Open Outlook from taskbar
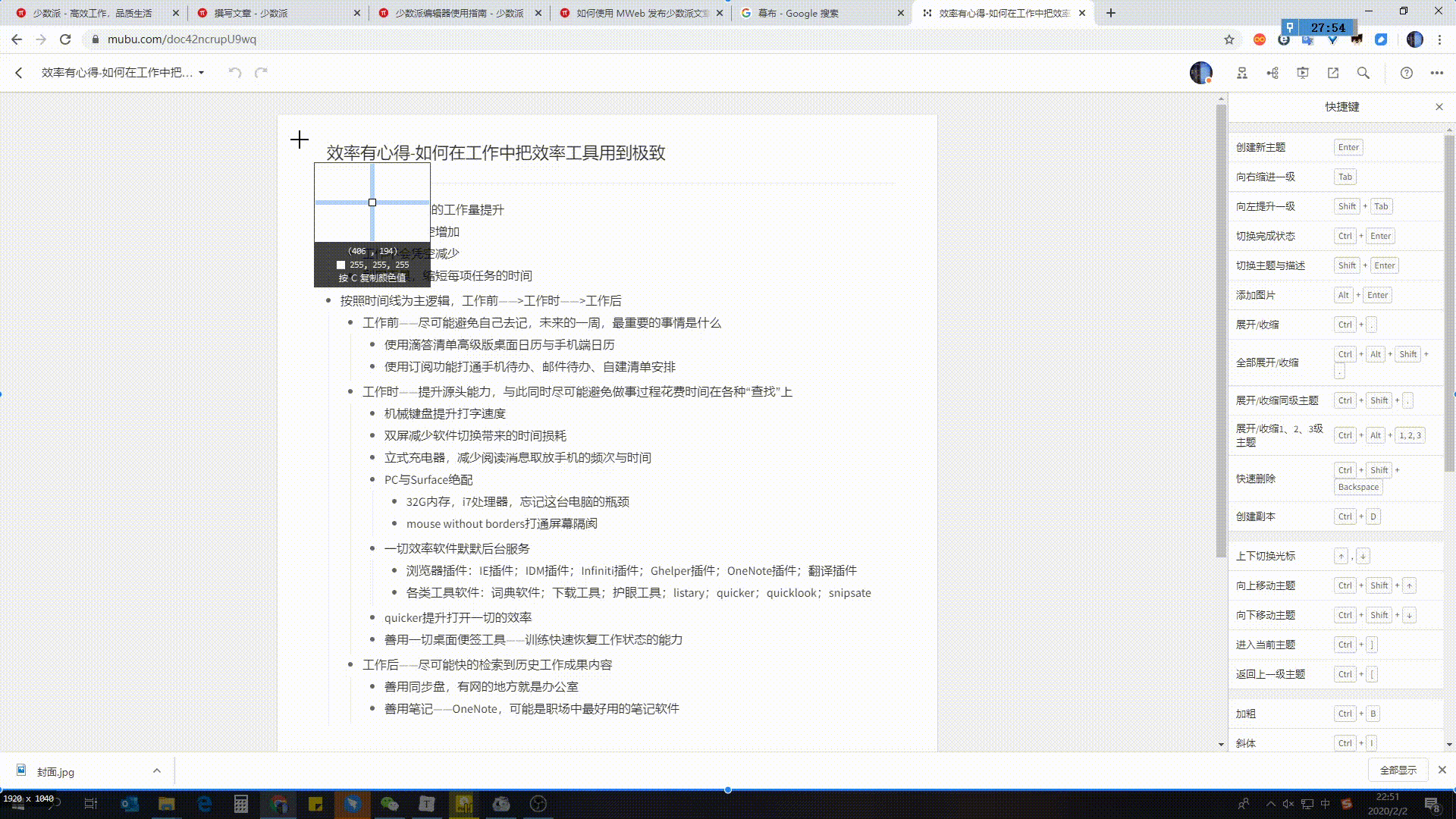Viewport: 1456px width, 819px height. point(130,804)
